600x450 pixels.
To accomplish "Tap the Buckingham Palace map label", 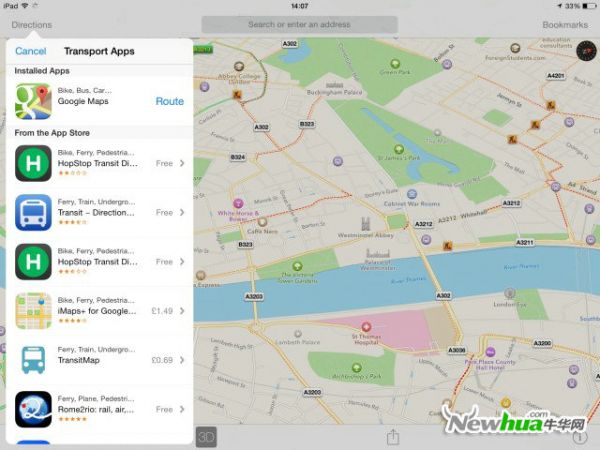I will click(334, 92).
